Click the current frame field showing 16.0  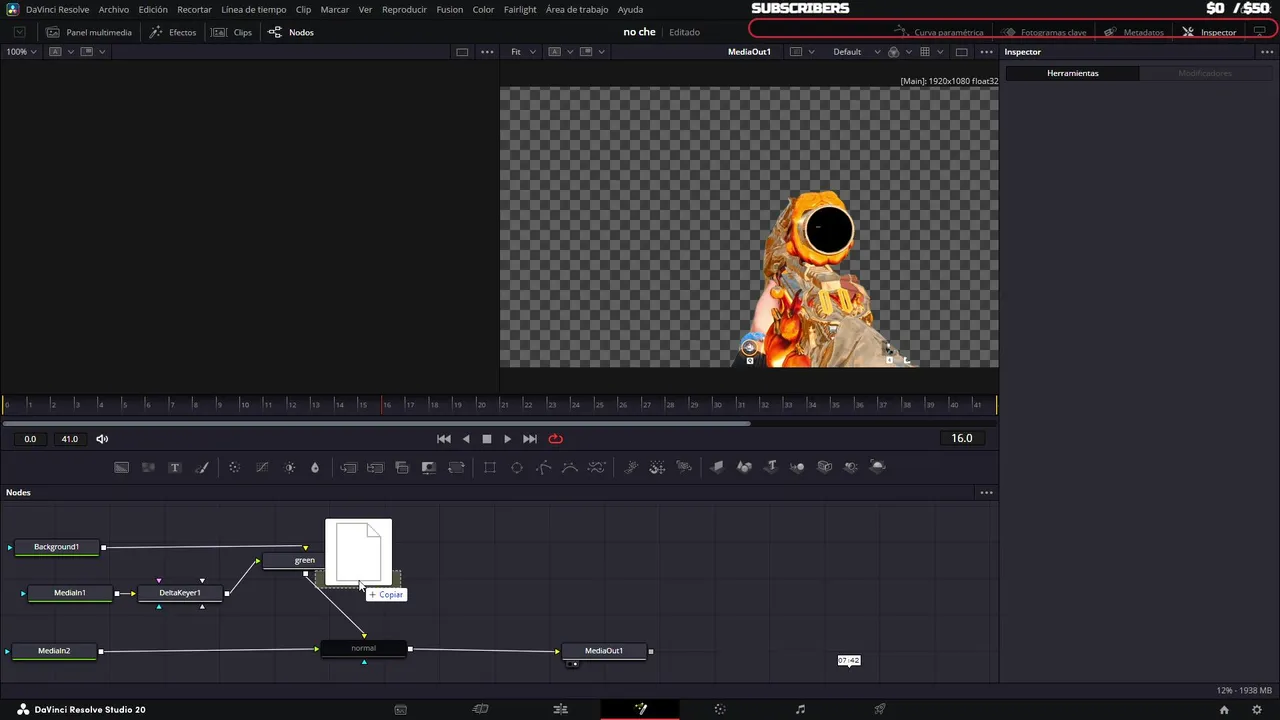[962, 439]
